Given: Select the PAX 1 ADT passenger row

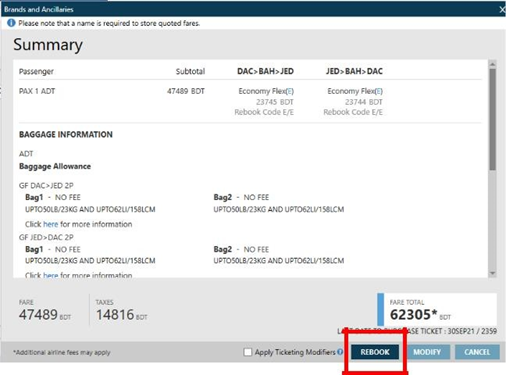Looking at the screenshot, I should click(250, 101).
